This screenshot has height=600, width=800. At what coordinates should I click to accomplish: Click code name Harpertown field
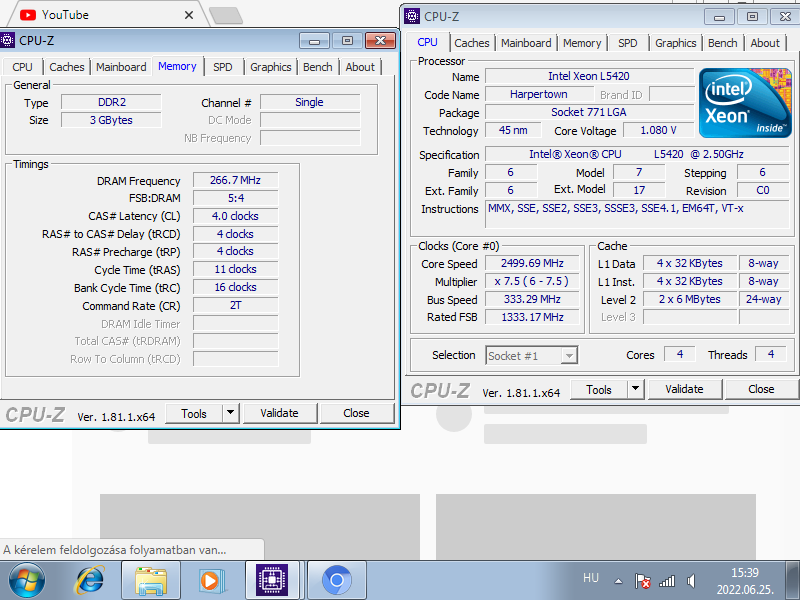pos(539,94)
